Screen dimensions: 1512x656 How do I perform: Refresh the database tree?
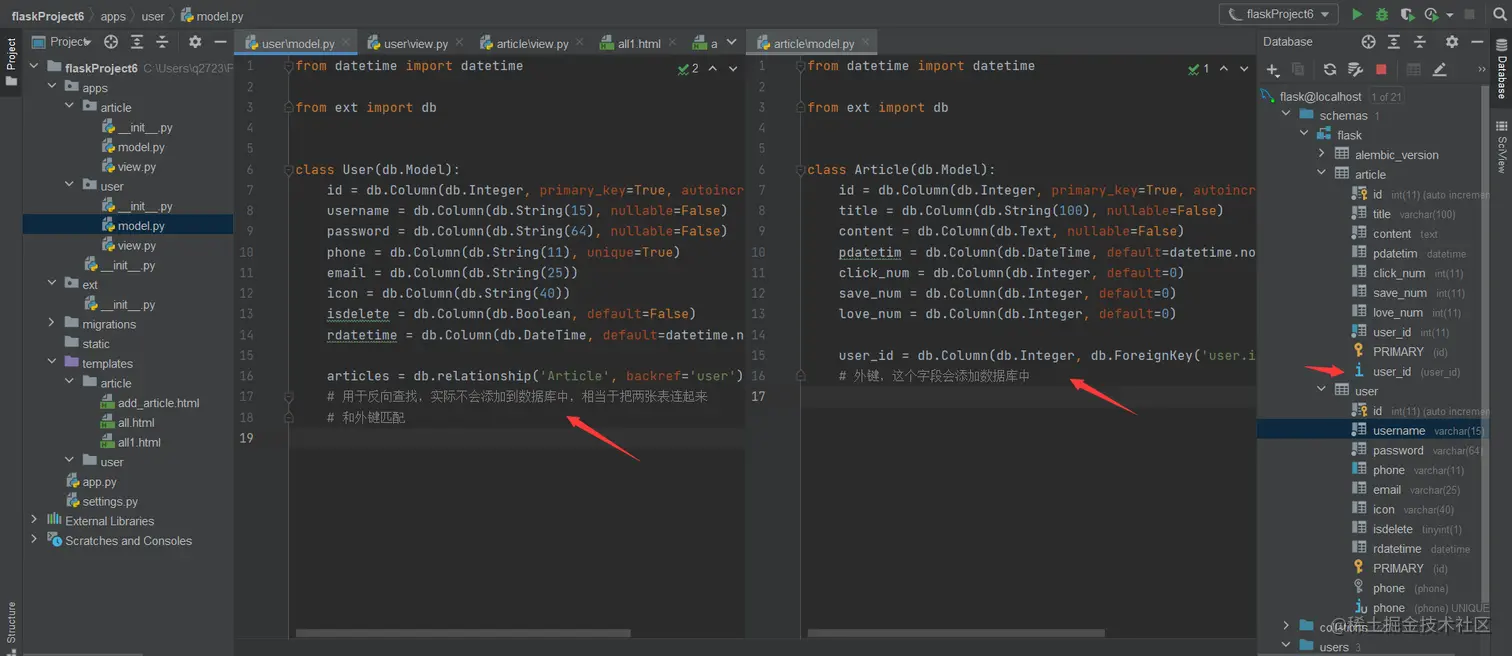(x=1329, y=70)
